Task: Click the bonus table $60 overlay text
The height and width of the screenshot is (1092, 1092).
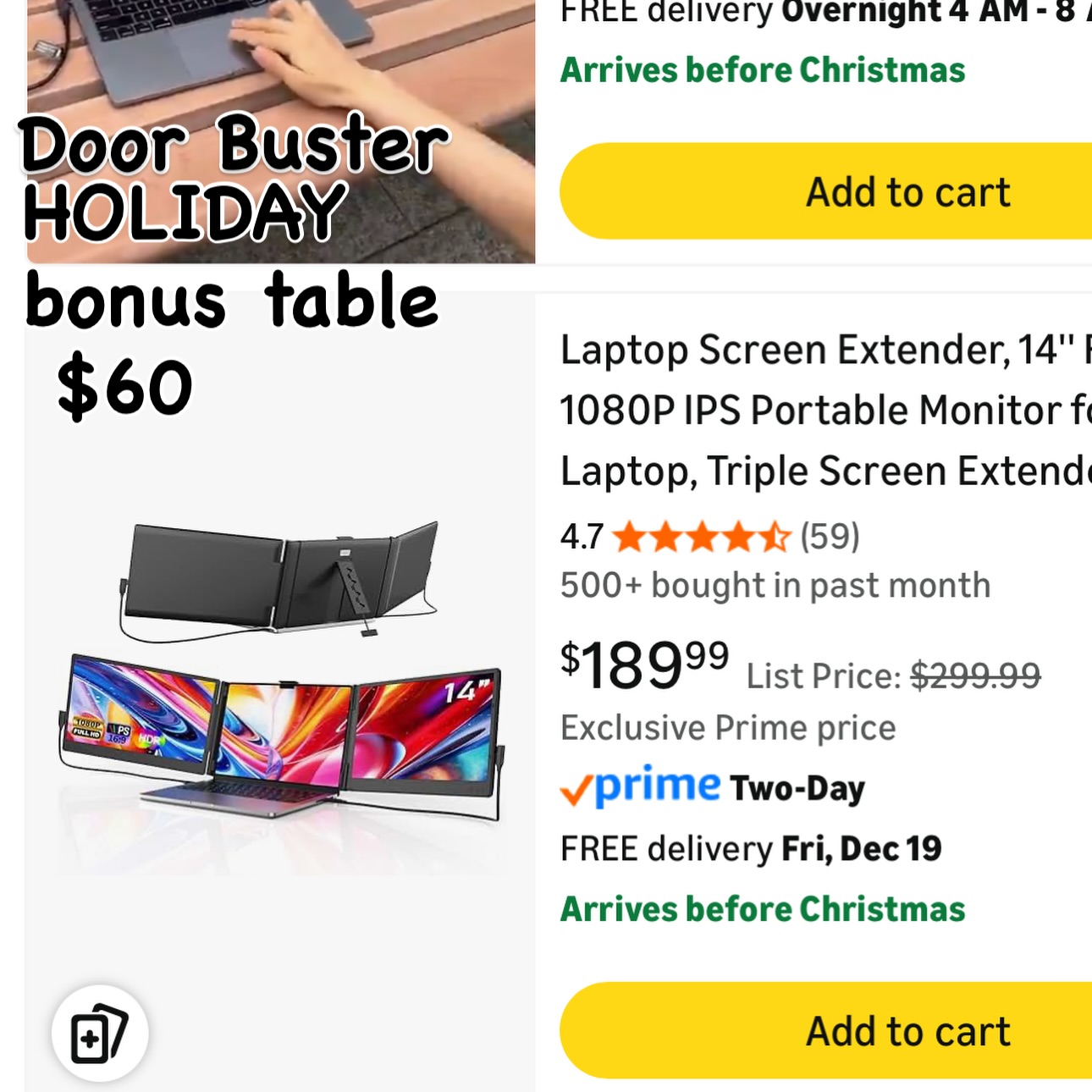Action: 231,345
